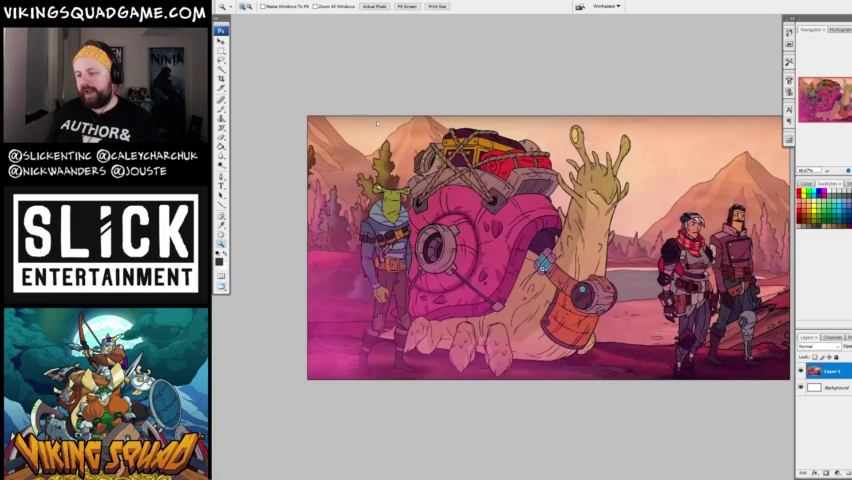Open the Normal blend mode dropdown

818,346
